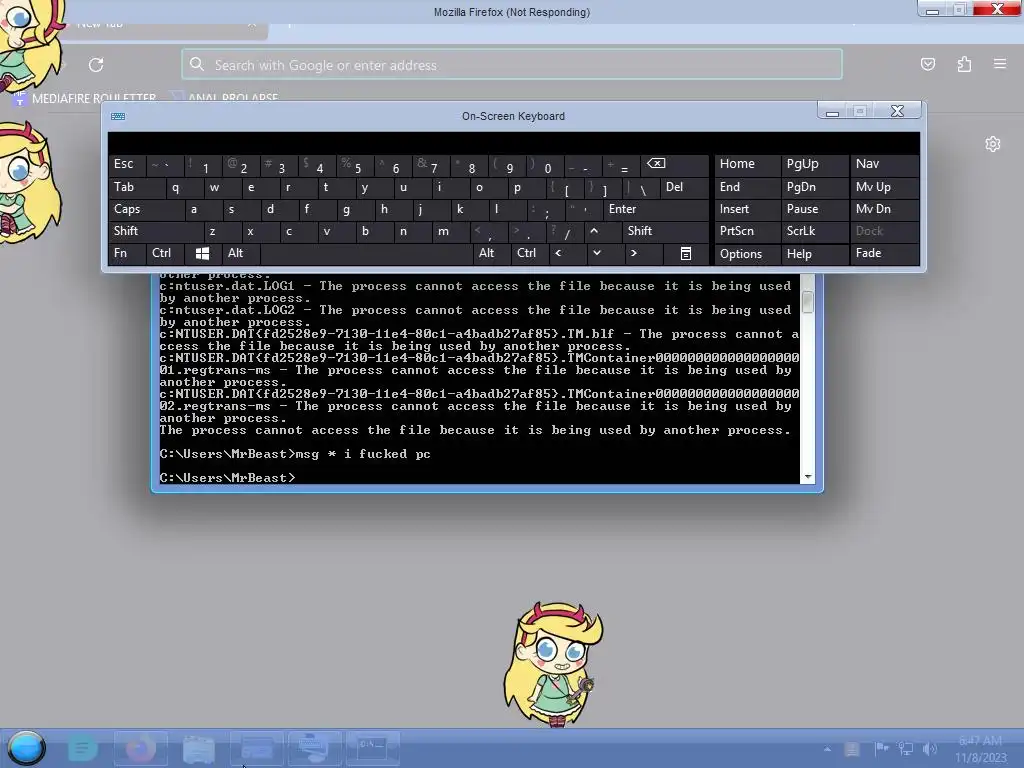
Task: Open the Action Center flag icon
Action: click(x=881, y=748)
